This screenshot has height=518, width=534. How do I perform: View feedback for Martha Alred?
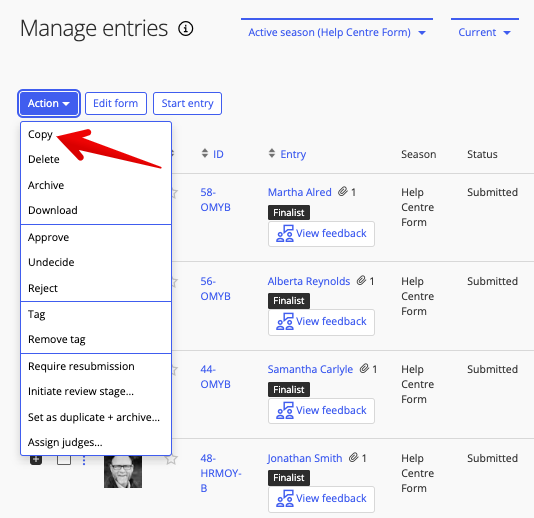click(321, 234)
